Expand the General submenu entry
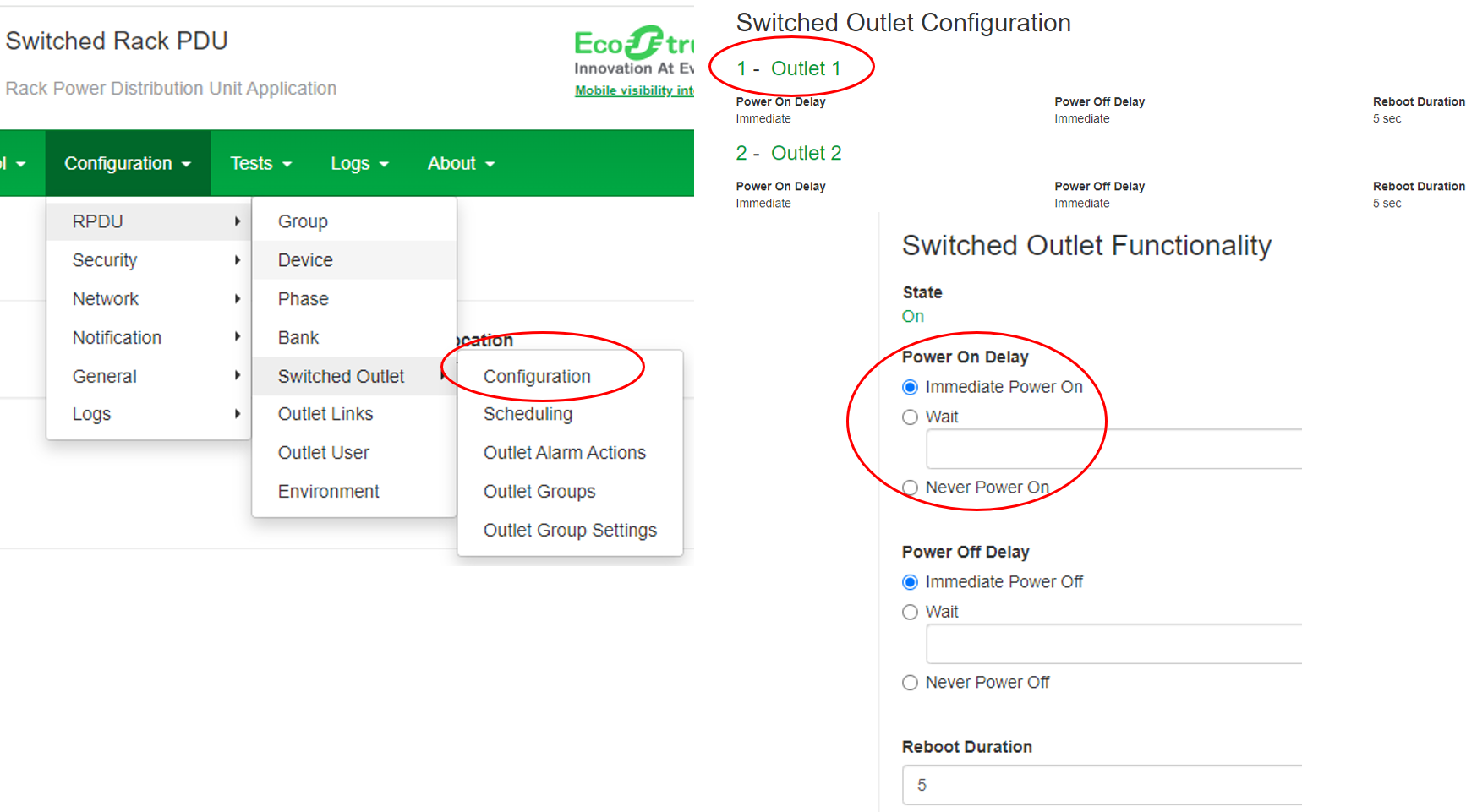The image size is (1477, 812). coord(149,376)
